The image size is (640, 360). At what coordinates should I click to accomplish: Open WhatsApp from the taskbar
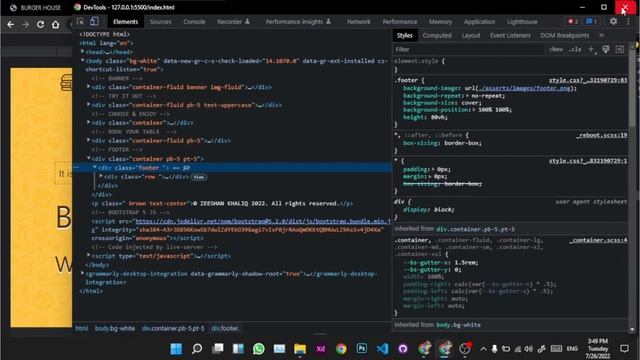pos(259,349)
